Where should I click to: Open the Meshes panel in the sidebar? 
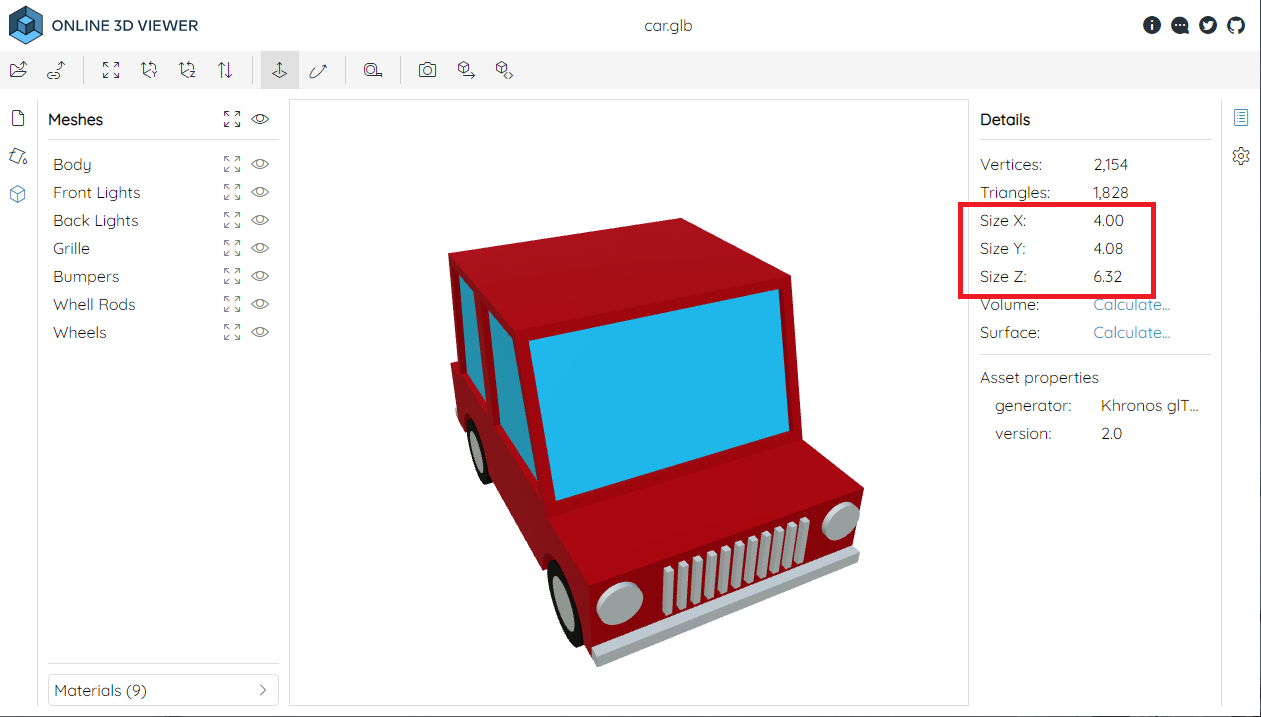point(17,194)
